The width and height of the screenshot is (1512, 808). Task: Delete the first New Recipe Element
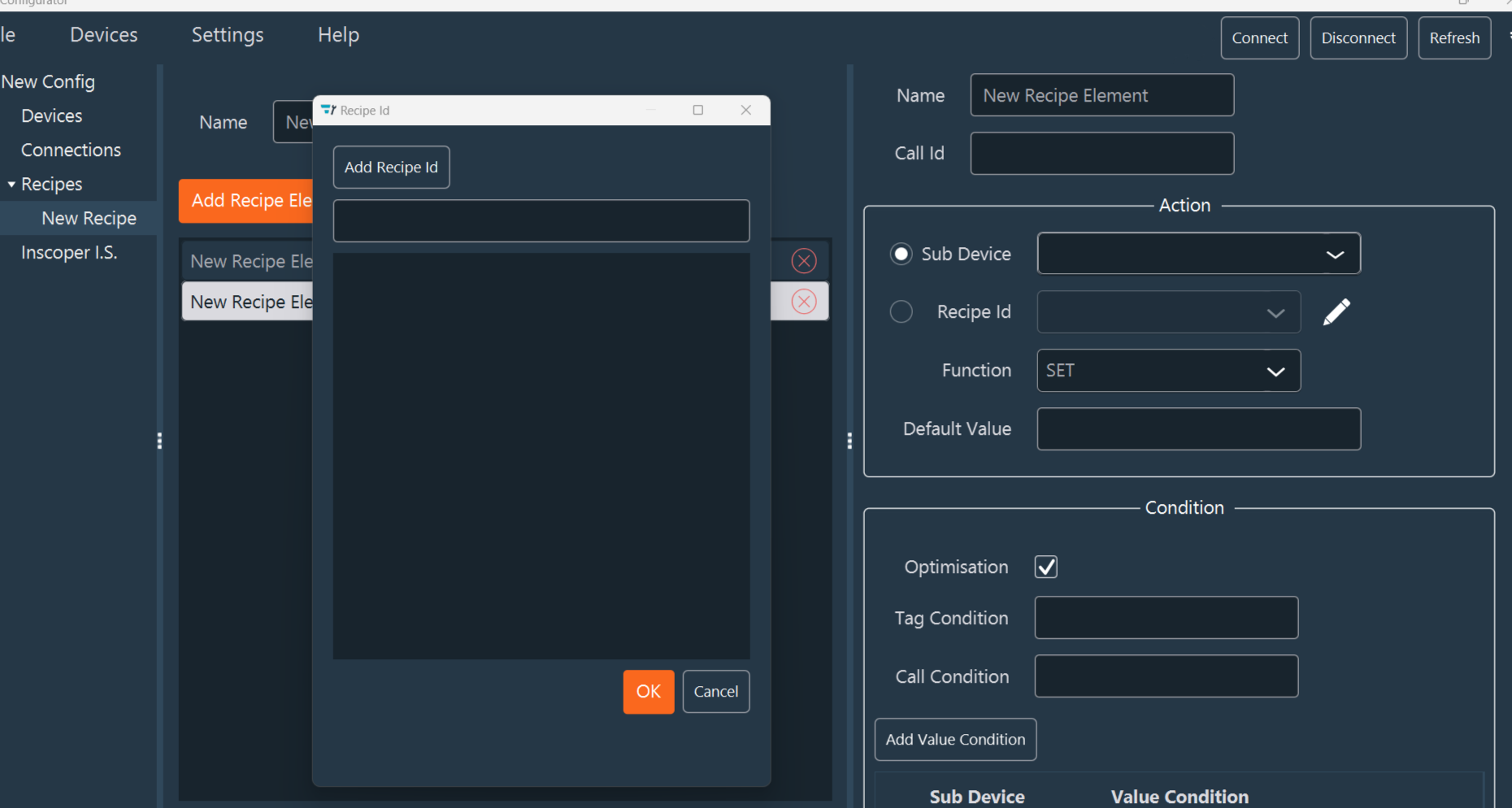(x=803, y=260)
